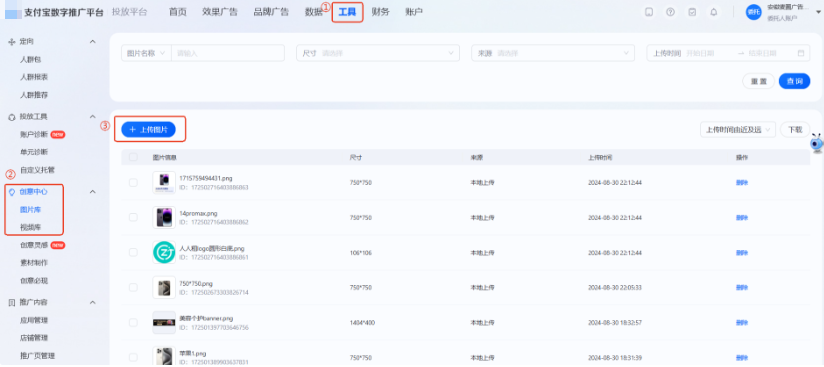This screenshot has width=824, height=367.
Task: Click the 重置 button
Action: tap(758, 81)
